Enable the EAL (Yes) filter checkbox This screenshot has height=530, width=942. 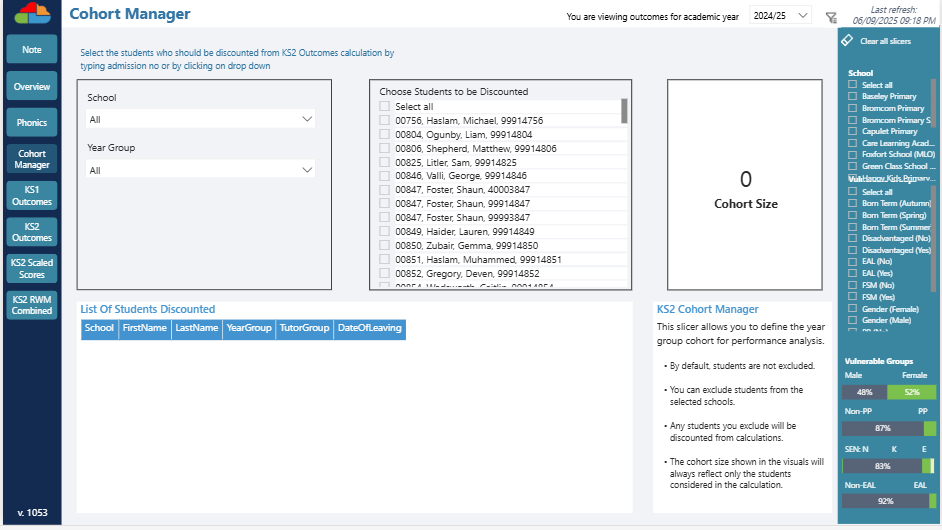(x=852, y=273)
